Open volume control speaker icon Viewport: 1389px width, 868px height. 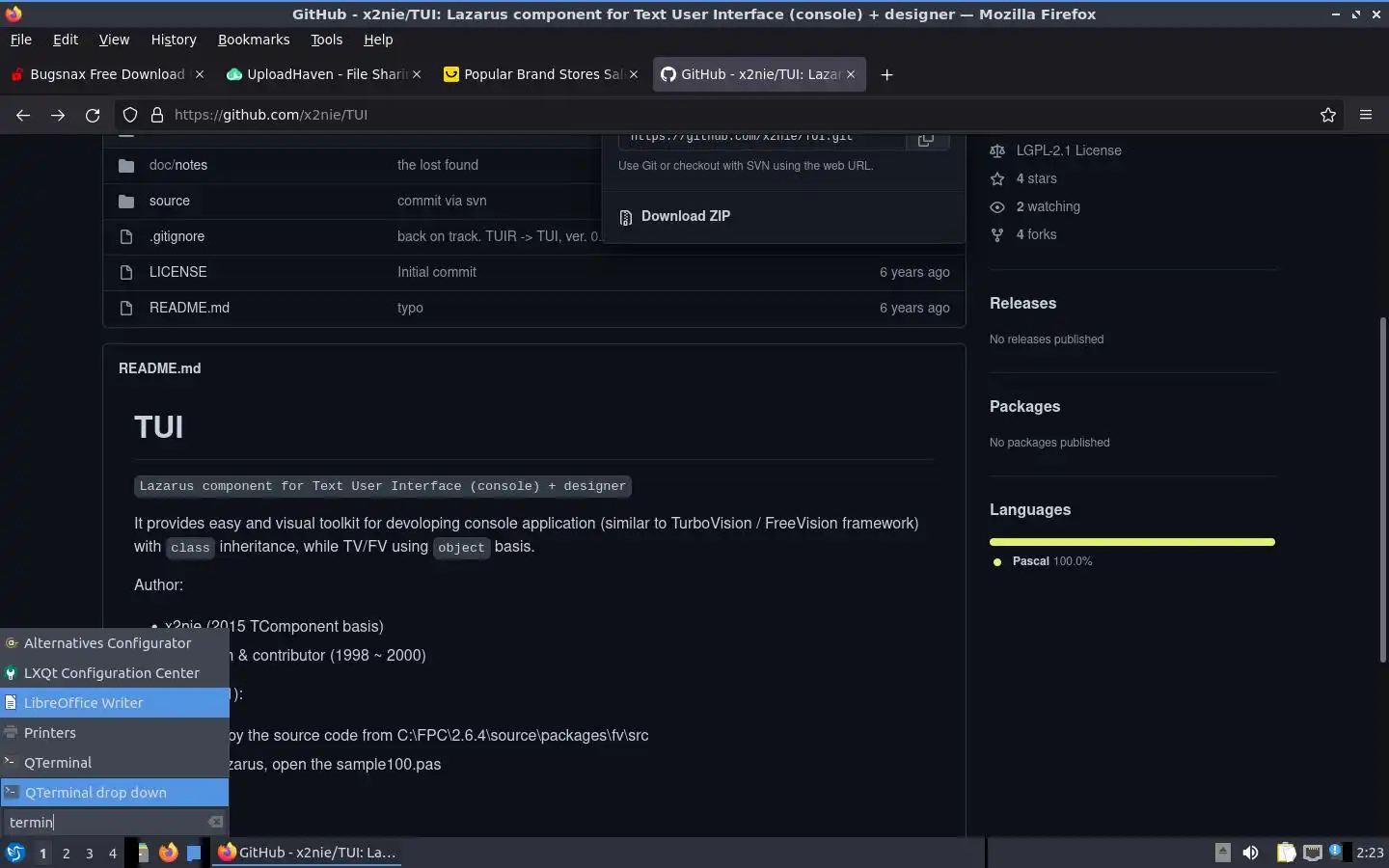1250,853
